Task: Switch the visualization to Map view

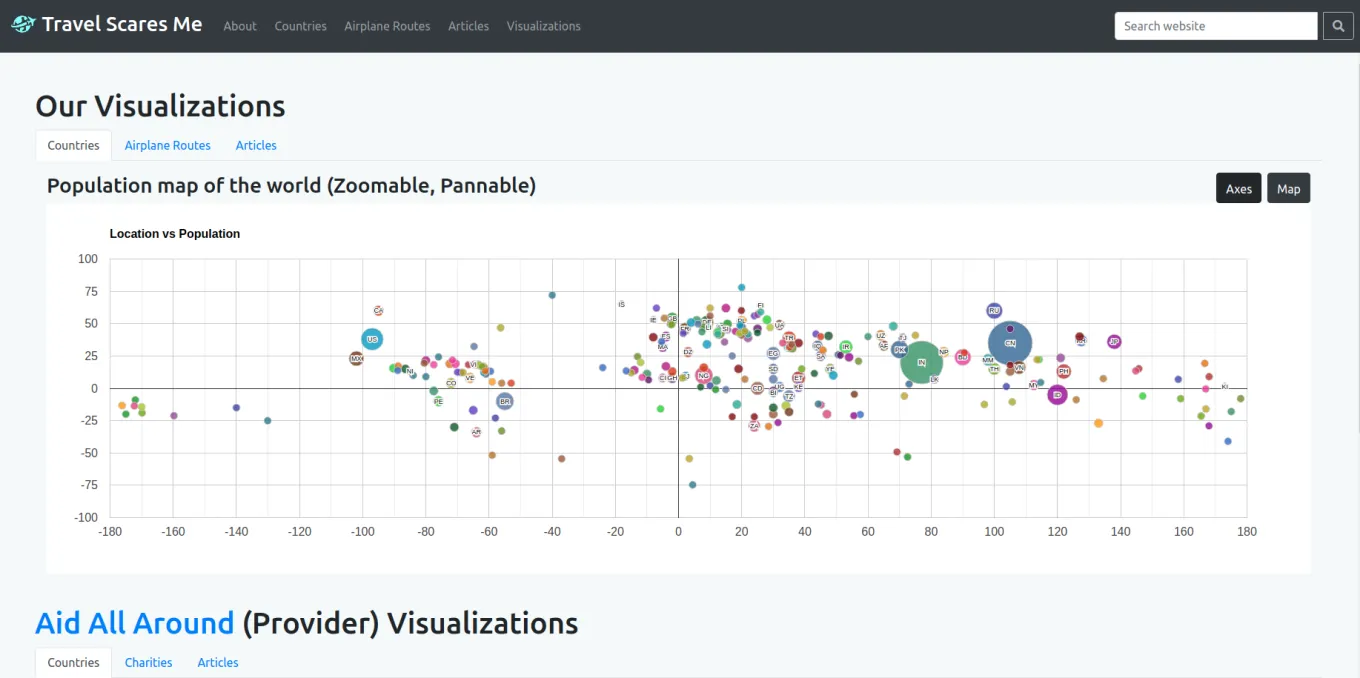Action: pos(1288,188)
